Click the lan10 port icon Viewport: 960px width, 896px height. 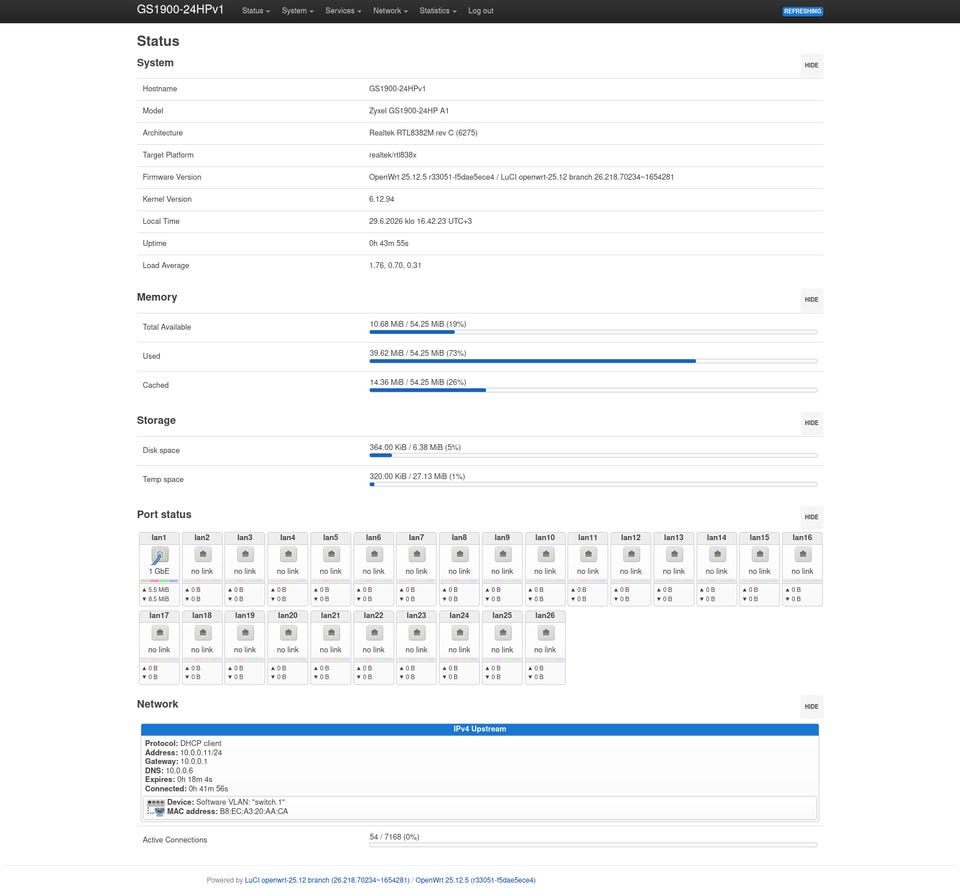(545, 554)
